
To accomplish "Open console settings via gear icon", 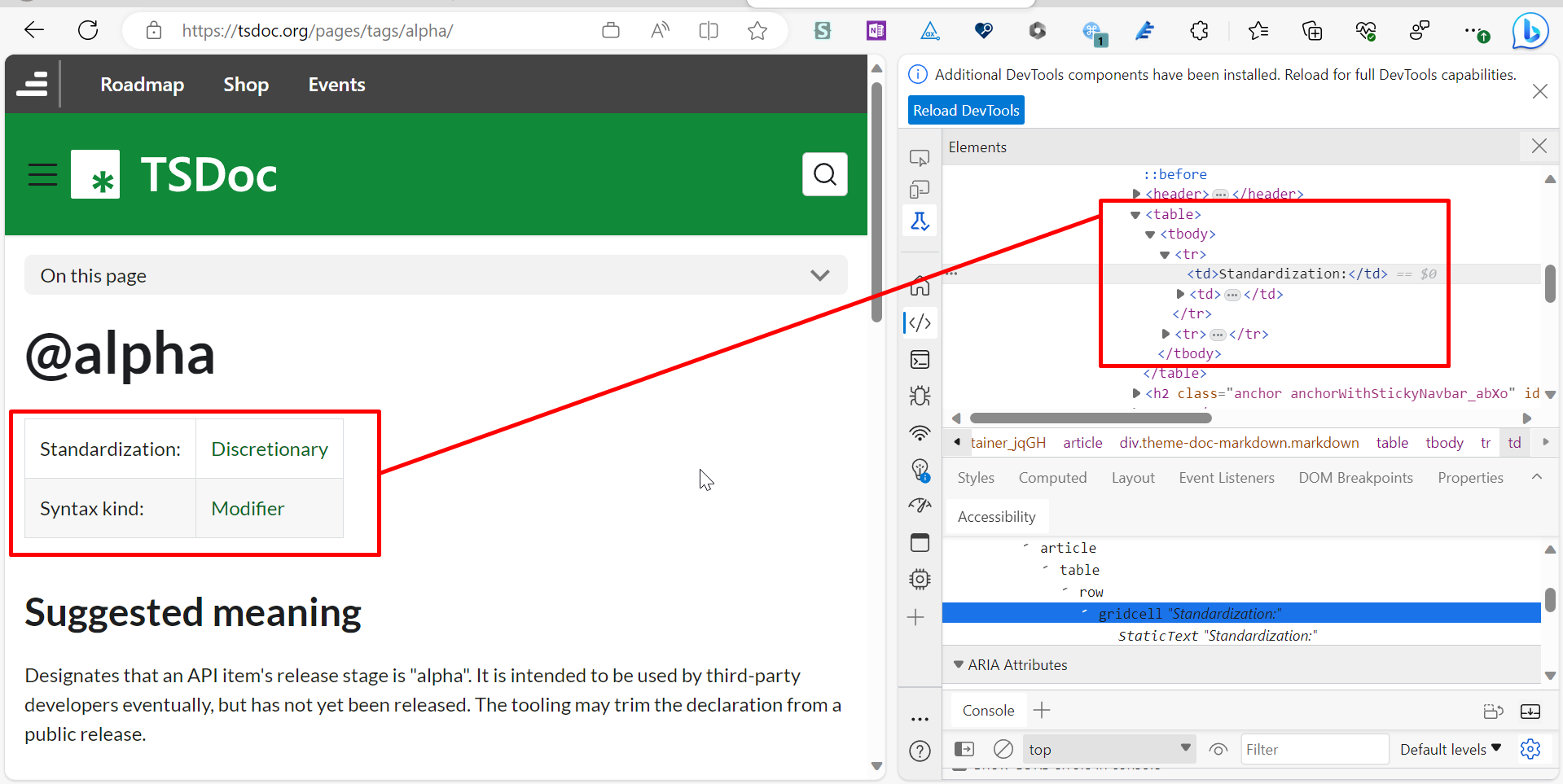I will (1531, 749).
